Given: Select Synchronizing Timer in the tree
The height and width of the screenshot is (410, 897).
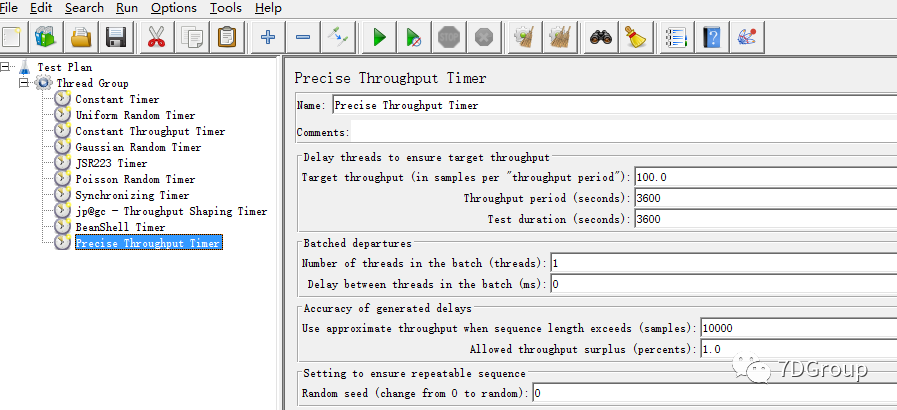Looking at the screenshot, I should point(132,196).
